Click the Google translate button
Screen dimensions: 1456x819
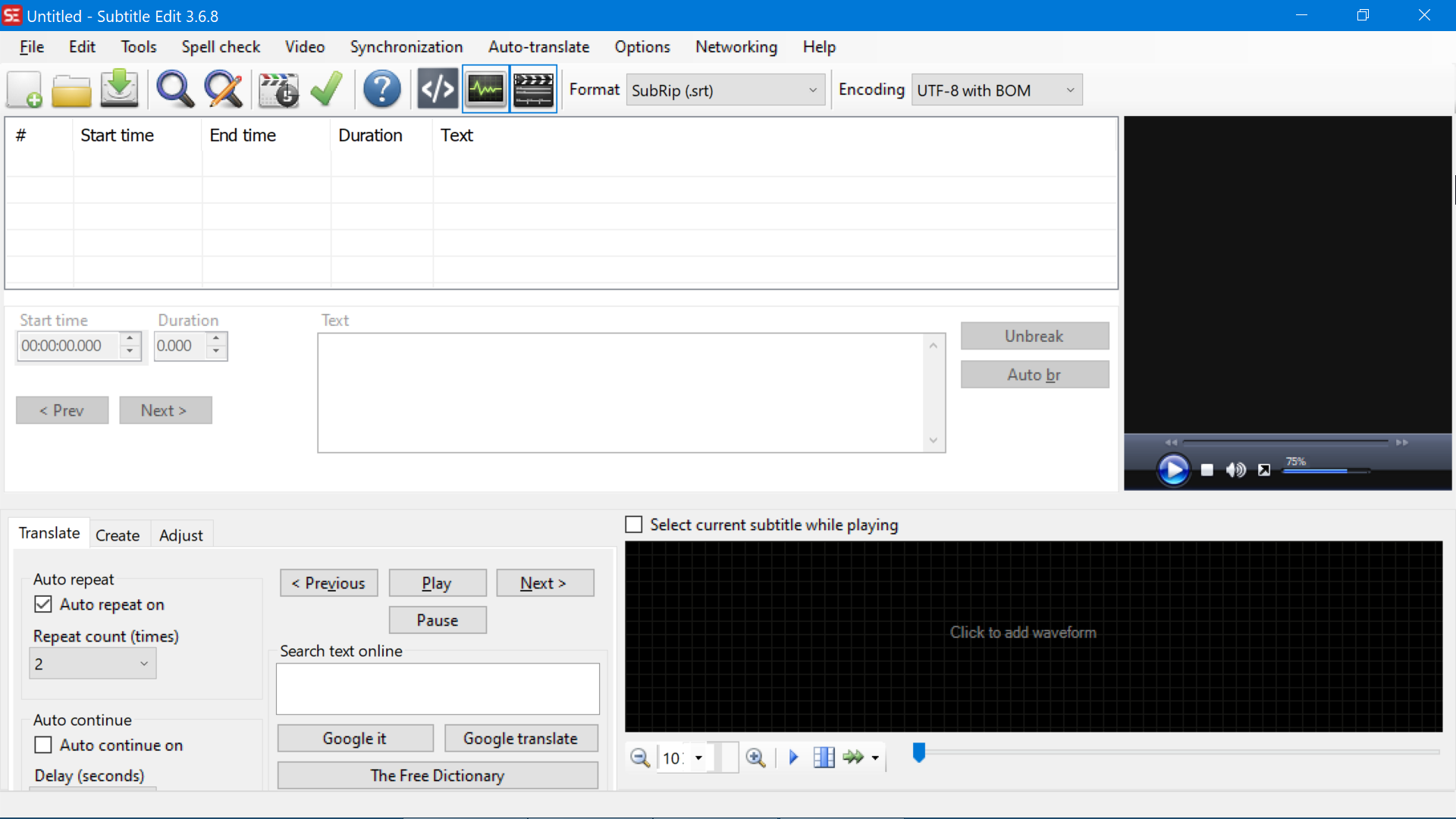coord(521,738)
